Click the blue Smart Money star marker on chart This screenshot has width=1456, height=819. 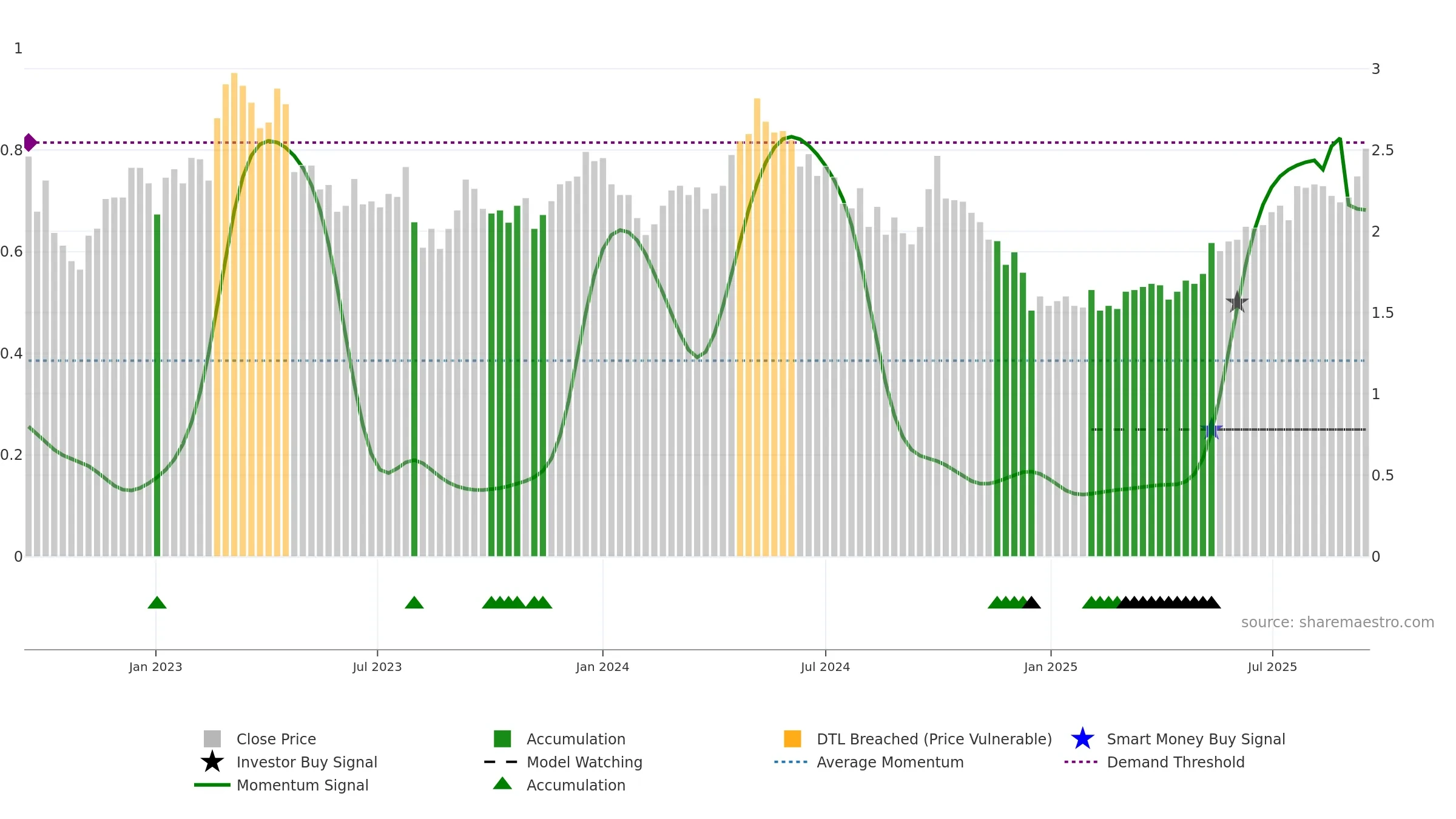point(1212,430)
